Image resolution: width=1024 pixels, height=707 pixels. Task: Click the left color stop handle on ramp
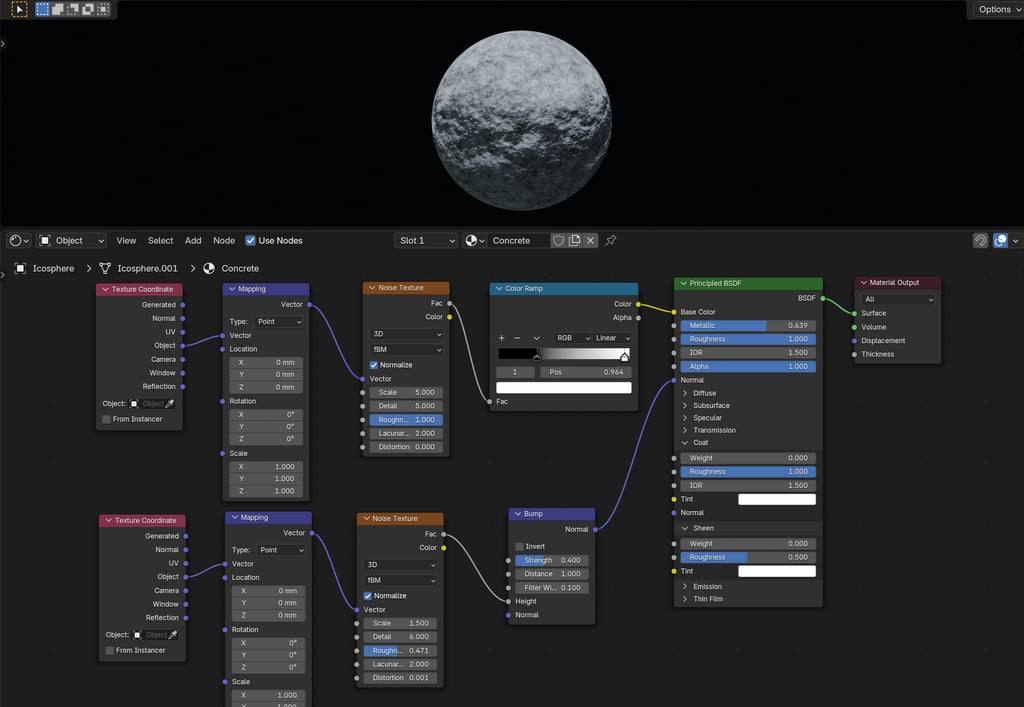tap(537, 357)
